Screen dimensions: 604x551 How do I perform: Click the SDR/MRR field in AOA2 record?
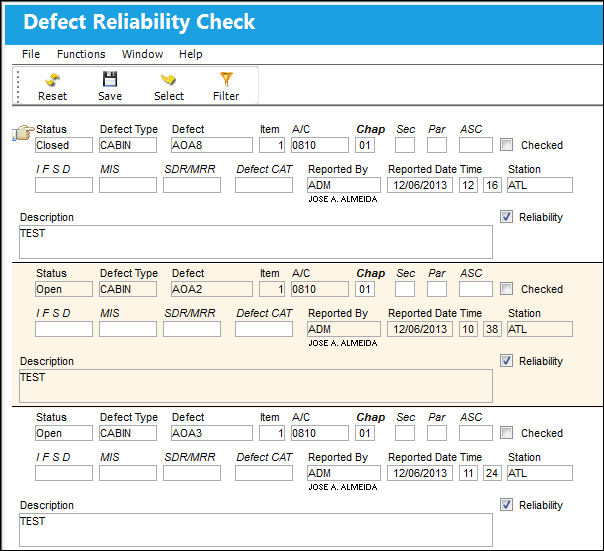pos(192,329)
